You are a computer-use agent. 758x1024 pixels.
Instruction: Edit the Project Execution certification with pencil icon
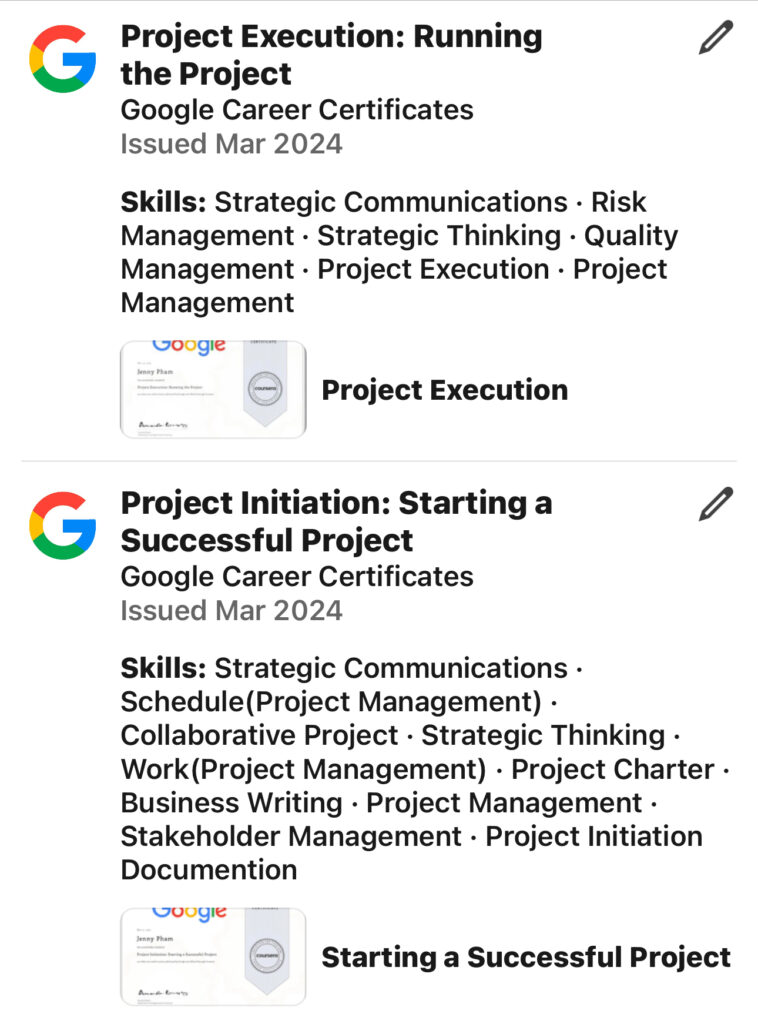click(x=716, y=37)
